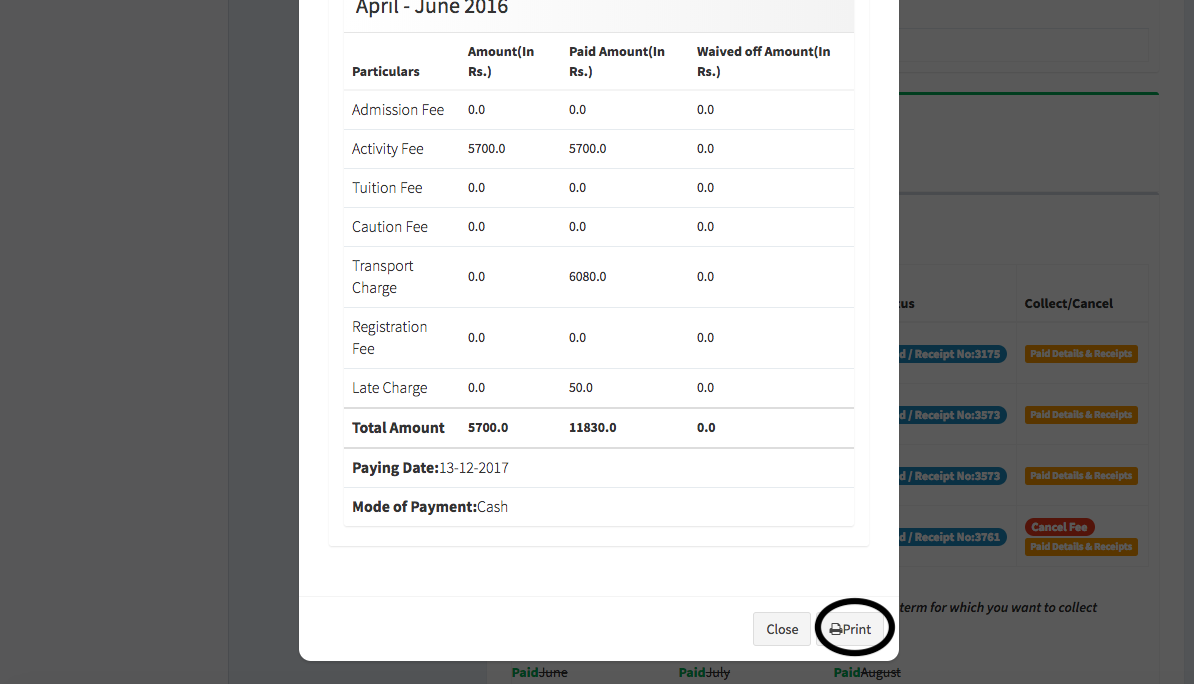The image size is (1194, 684).
Task: Click the Waived off Amount(In Rs.) header
Action: click(x=763, y=61)
